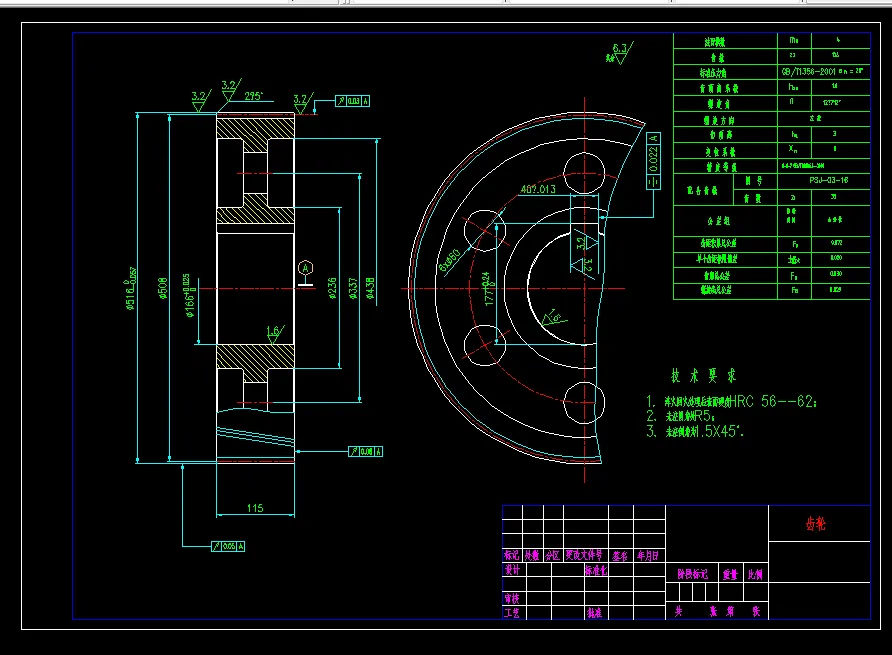The height and width of the screenshot is (655, 892).
Task: Select the 177 keyway depth dimension
Action: 488,289
